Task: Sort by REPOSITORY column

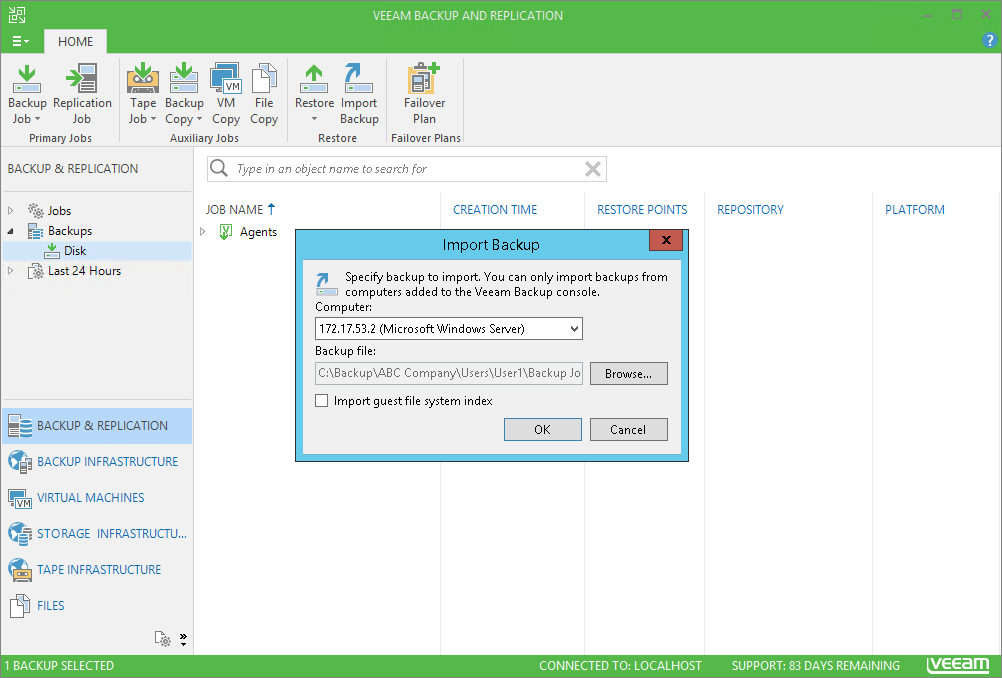Action: tap(750, 210)
